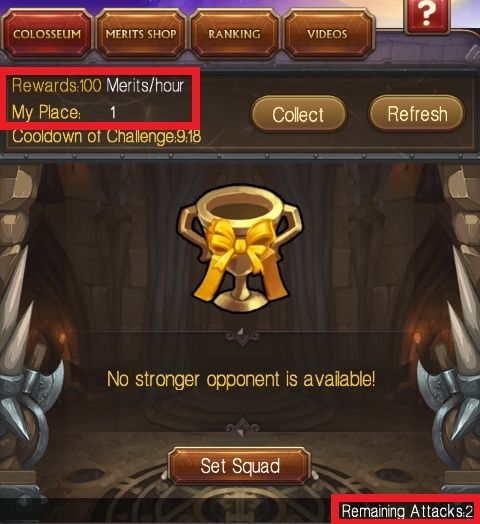The image size is (480, 524).
Task: Click the 'No stronger opponent is available!' message
Action: click(241, 379)
